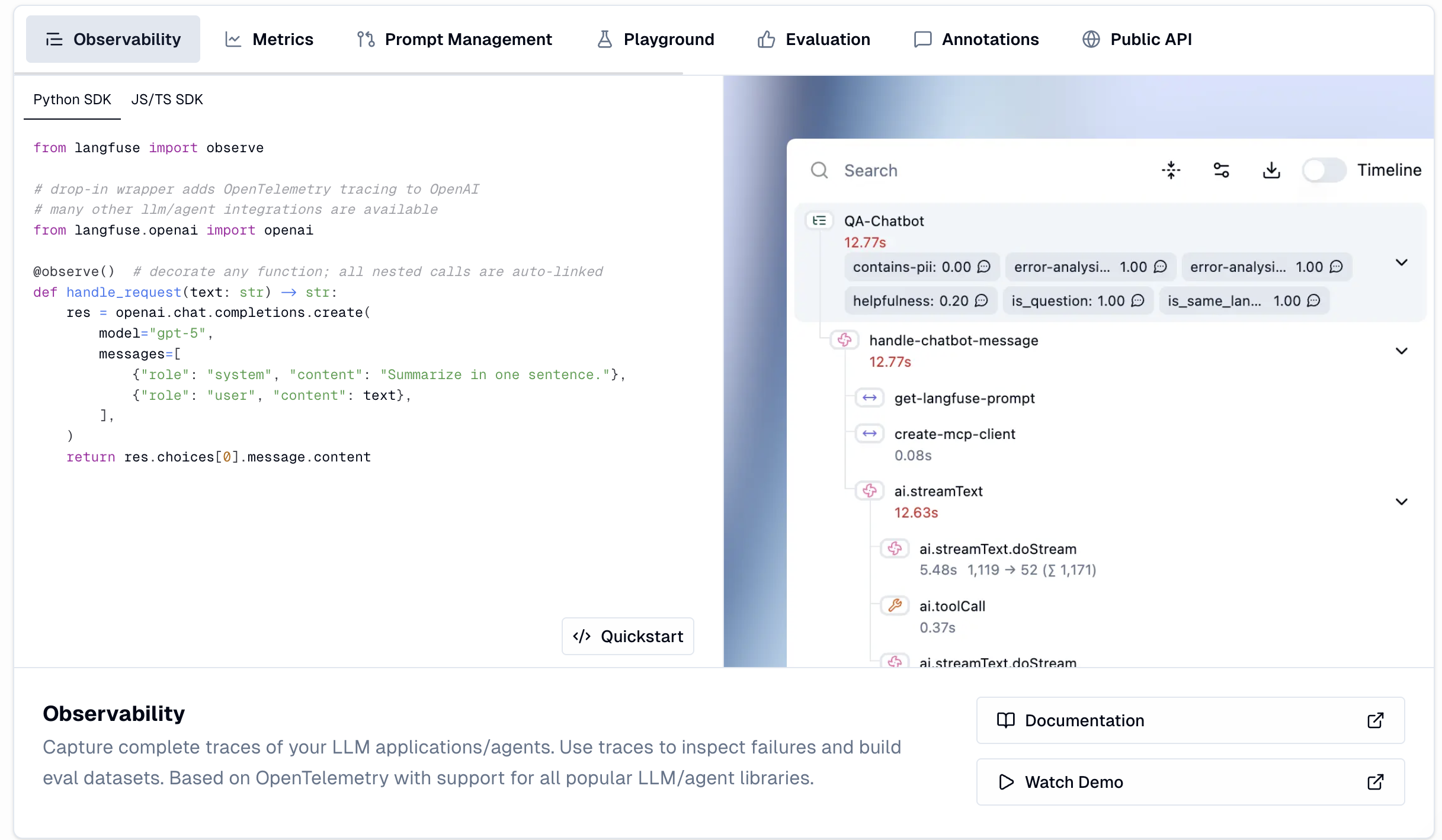
Task: Collapse the handle-chatbot-message chevron
Action: pos(1401,351)
